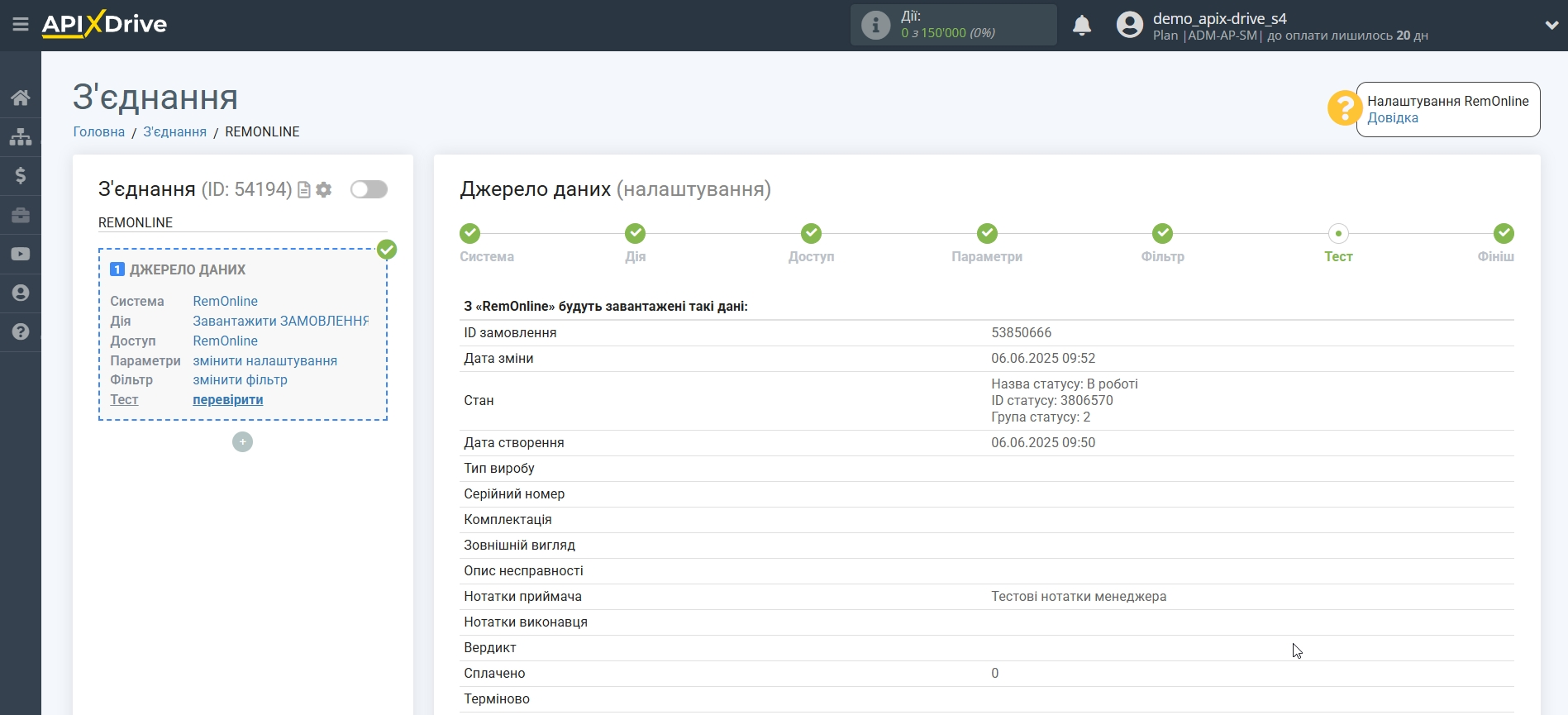This screenshot has width=1568, height=715.
Task: Select the Дата зміни value 06.06.2025 09:52
Action: (x=1043, y=358)
